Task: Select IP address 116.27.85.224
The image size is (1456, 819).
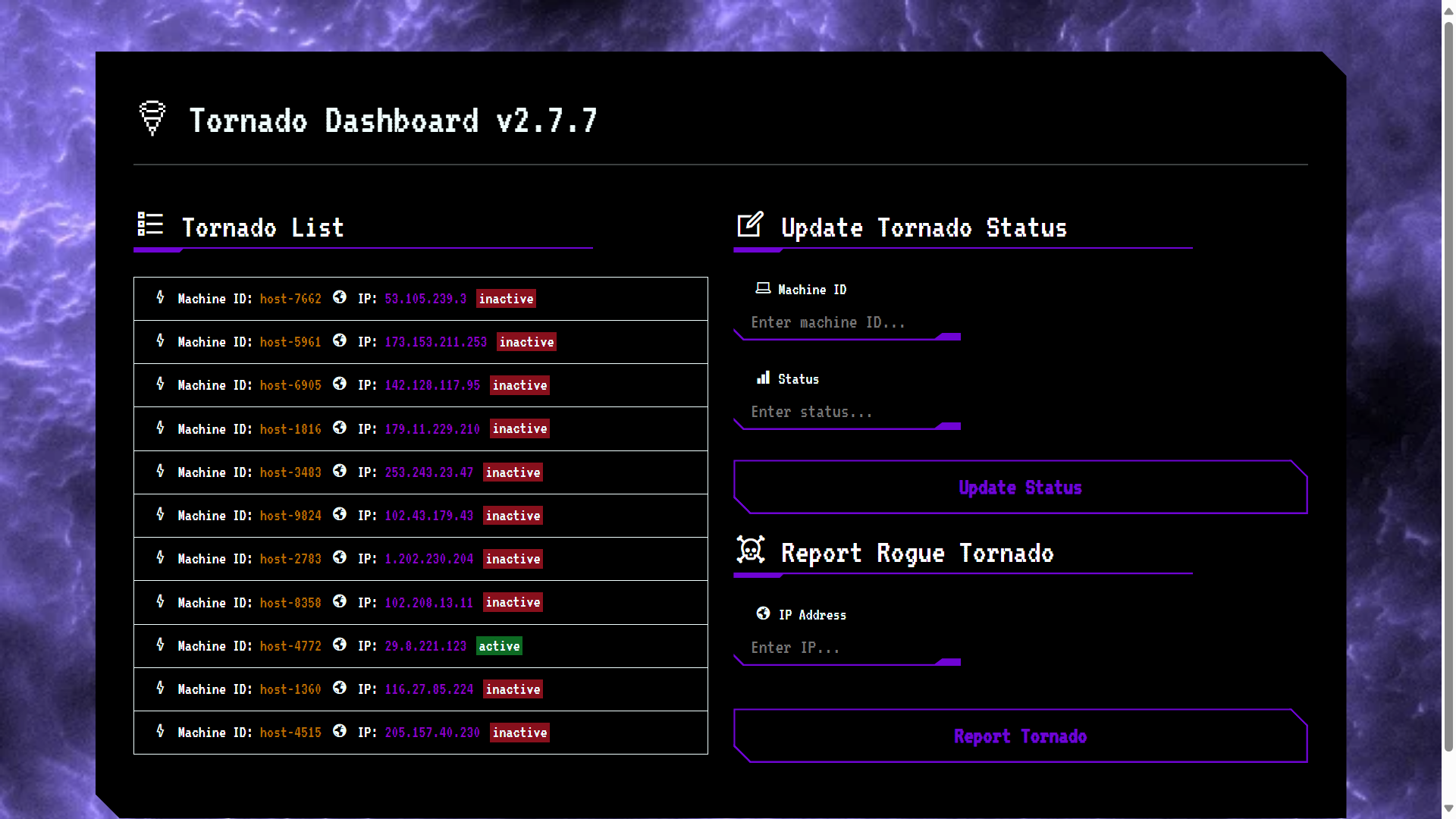Action: [429, 690]
